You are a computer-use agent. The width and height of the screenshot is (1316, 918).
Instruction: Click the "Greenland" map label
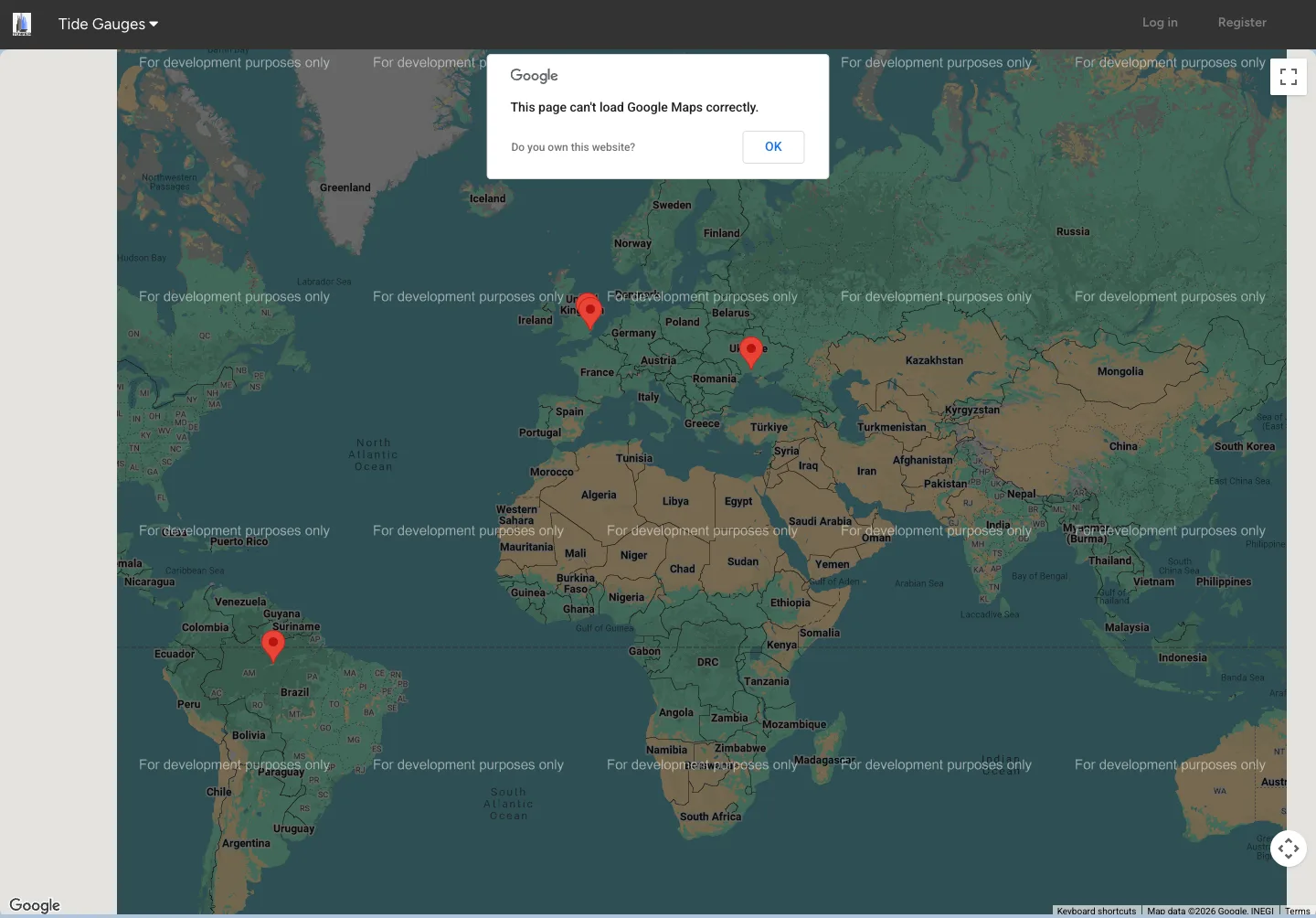click(345, 187)
